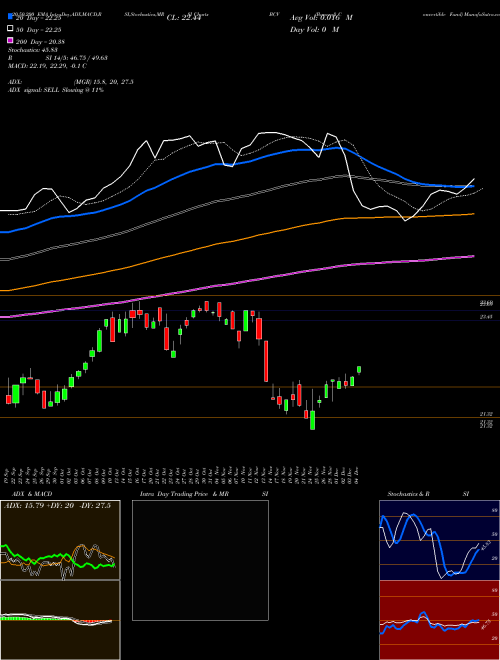Select the '50 Day - 22.25' legend text

(39, 30)
